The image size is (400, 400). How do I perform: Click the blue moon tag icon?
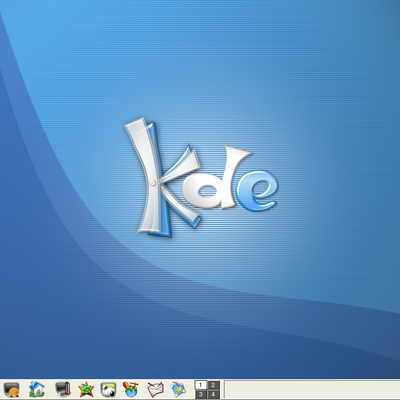click(x=179, y=389)
